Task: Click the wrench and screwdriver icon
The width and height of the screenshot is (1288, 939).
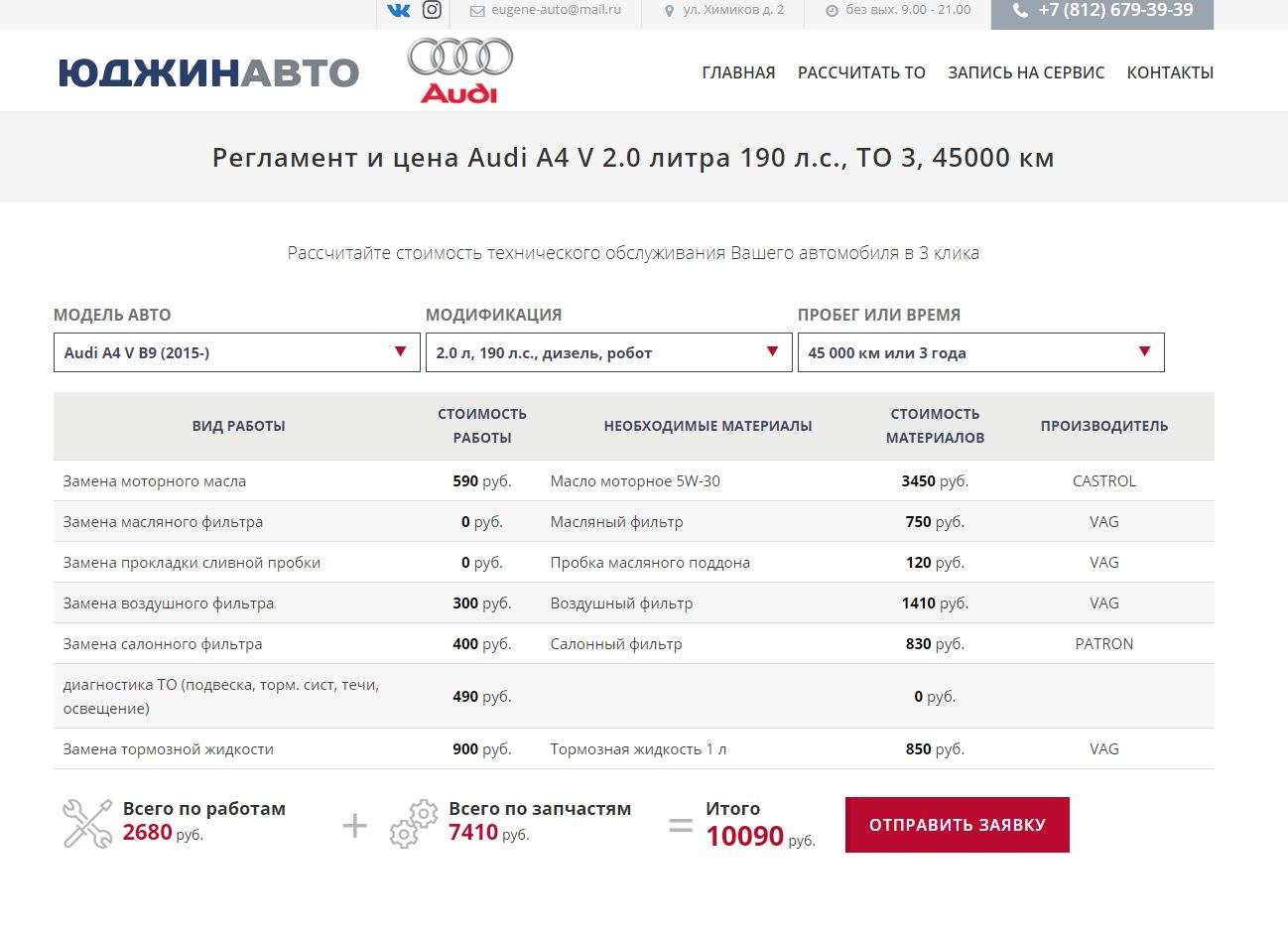Action: point(87,824)
